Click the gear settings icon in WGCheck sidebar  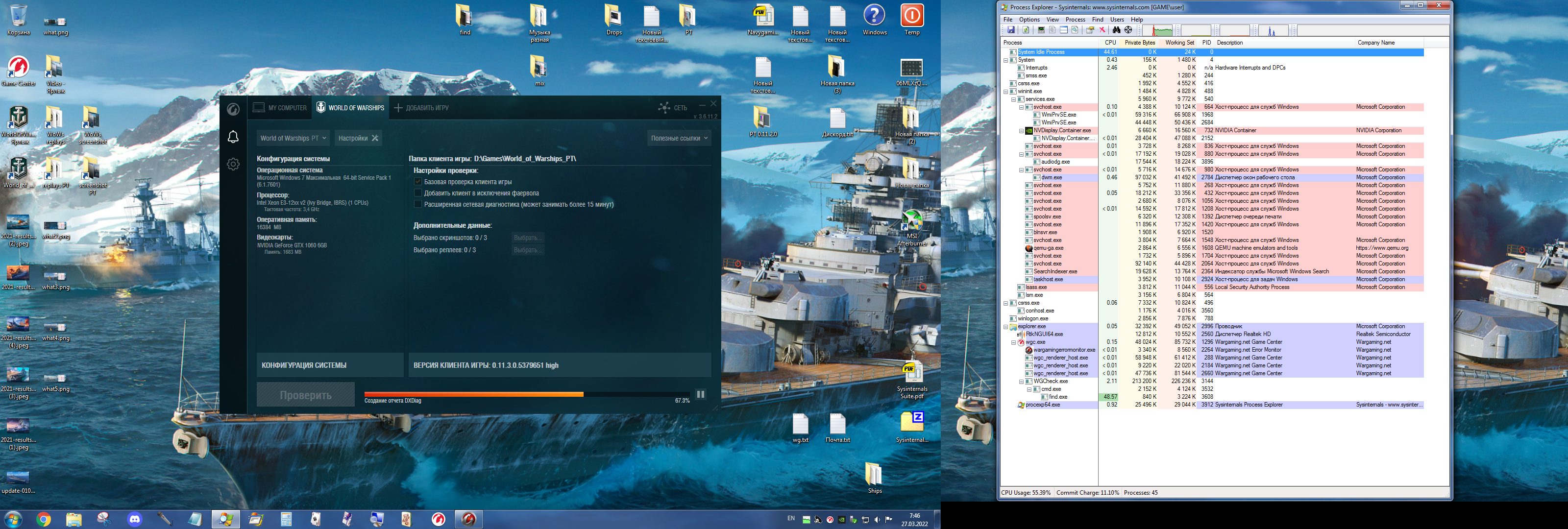point(233,165)
